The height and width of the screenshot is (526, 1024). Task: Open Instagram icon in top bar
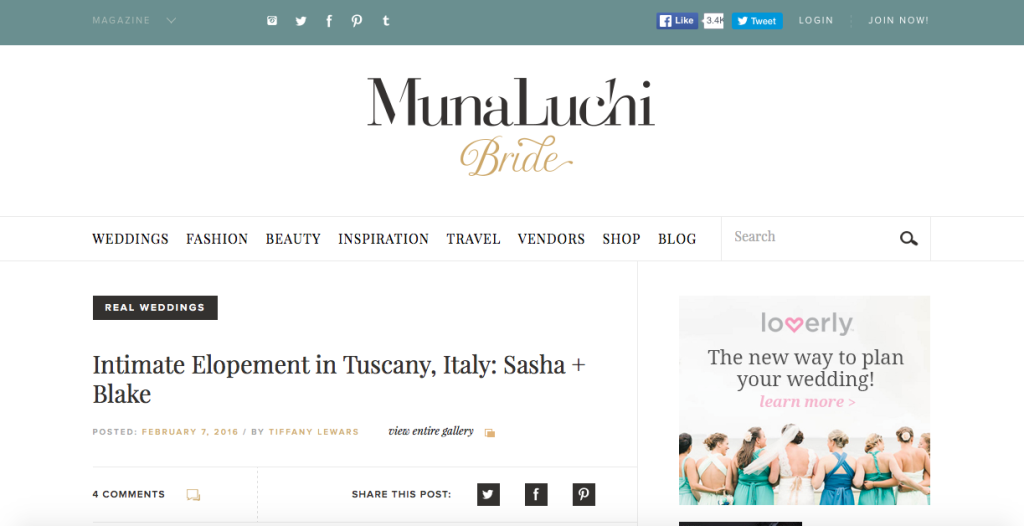[x=272, y=20]
